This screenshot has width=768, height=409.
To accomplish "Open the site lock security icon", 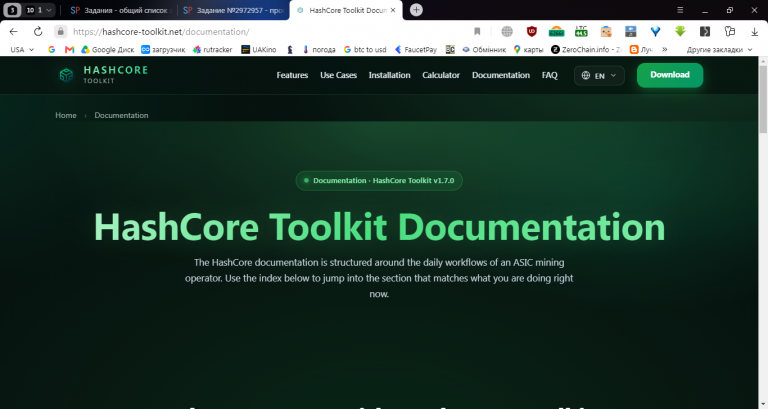I will click(x=60, y=31).
